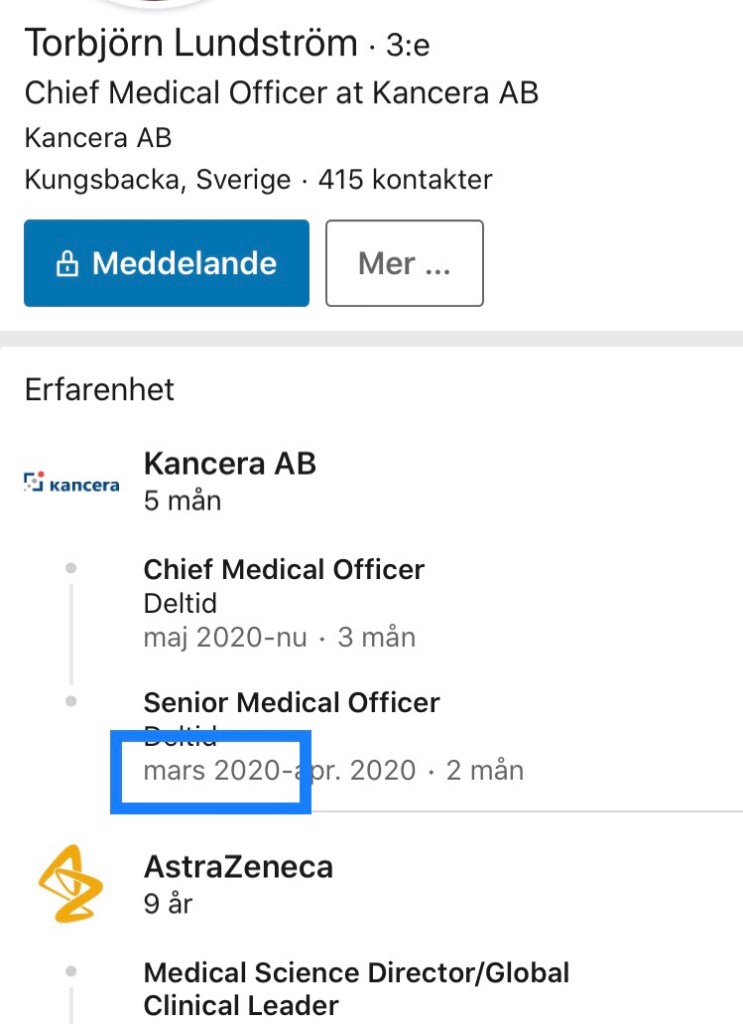Select the Chief Medical Officer position entry

tap(284, 569)
